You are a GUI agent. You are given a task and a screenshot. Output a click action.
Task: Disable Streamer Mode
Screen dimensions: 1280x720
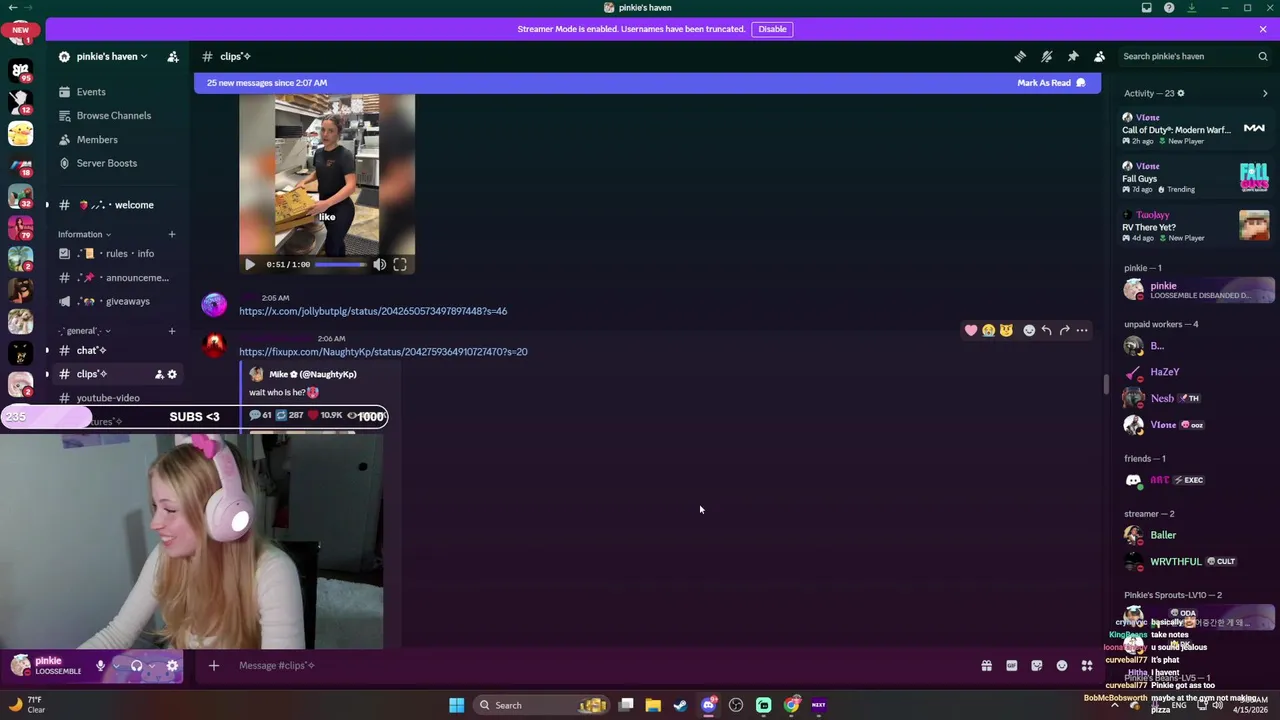click(772, 29)
